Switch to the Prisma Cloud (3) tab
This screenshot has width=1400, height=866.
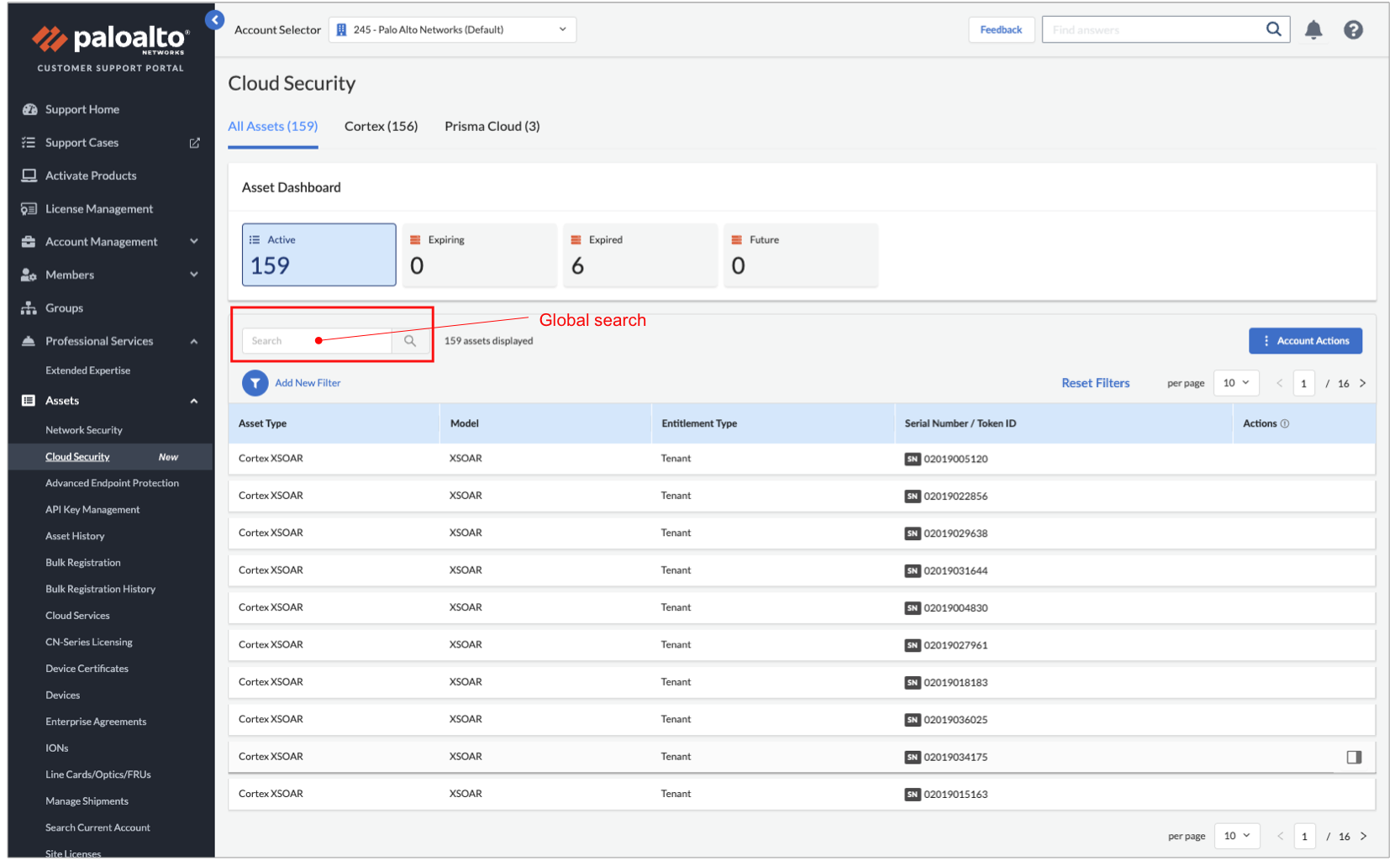tap(492, 127)
